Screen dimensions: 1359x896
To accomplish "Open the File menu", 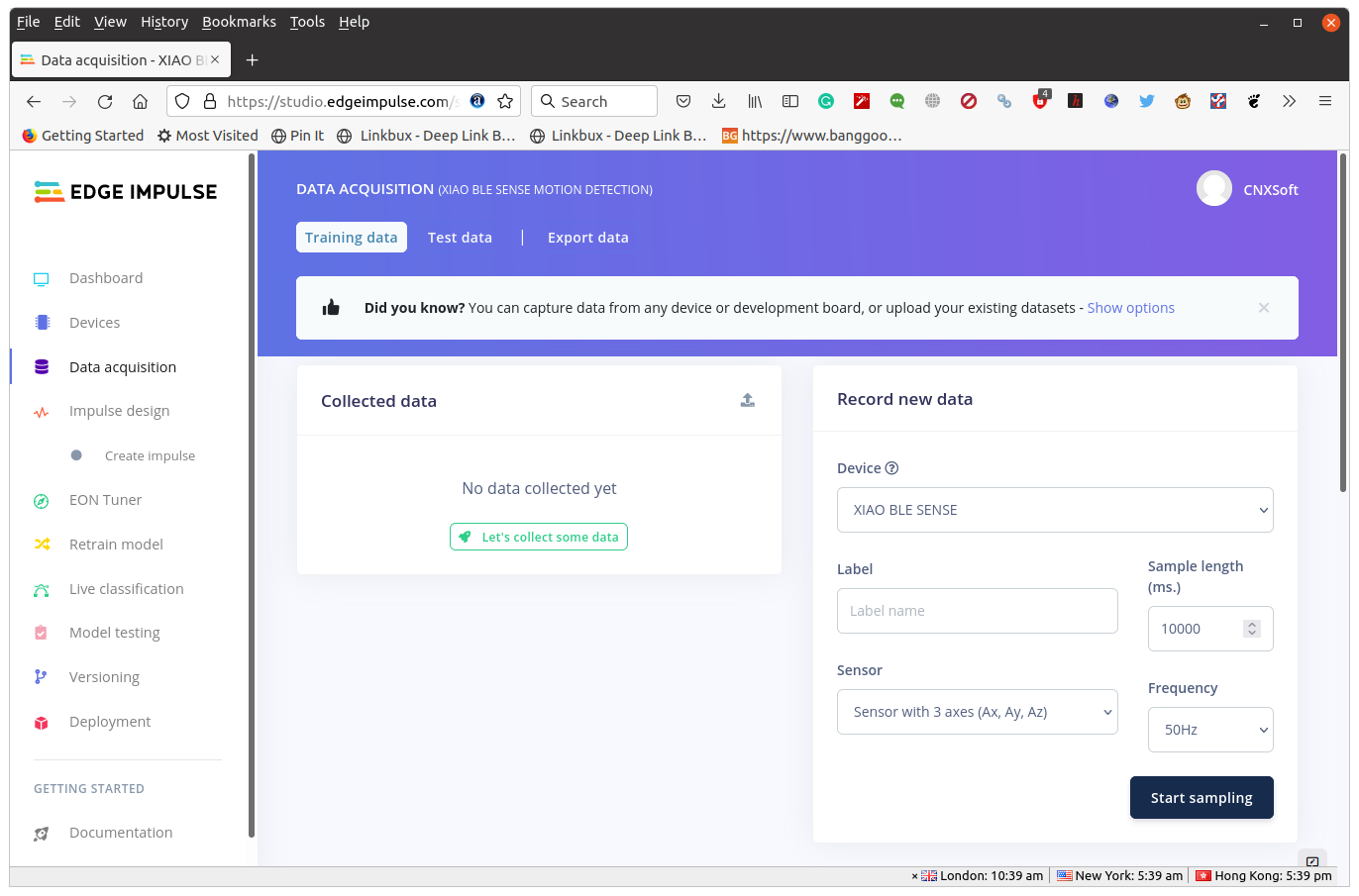I will [x=29, y=22].
